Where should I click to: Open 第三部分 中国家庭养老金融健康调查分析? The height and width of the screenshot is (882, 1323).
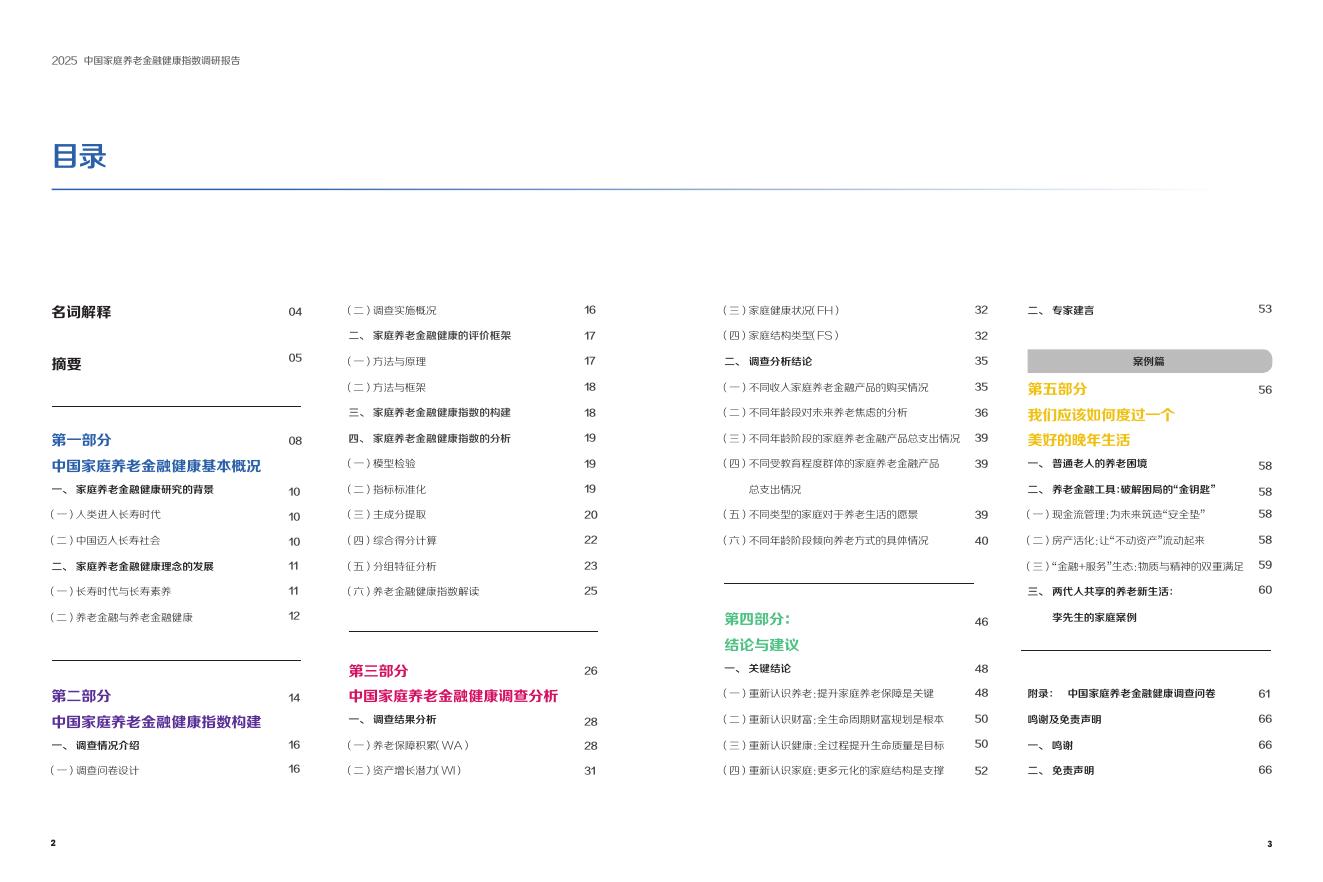click(x=452, y=696)
